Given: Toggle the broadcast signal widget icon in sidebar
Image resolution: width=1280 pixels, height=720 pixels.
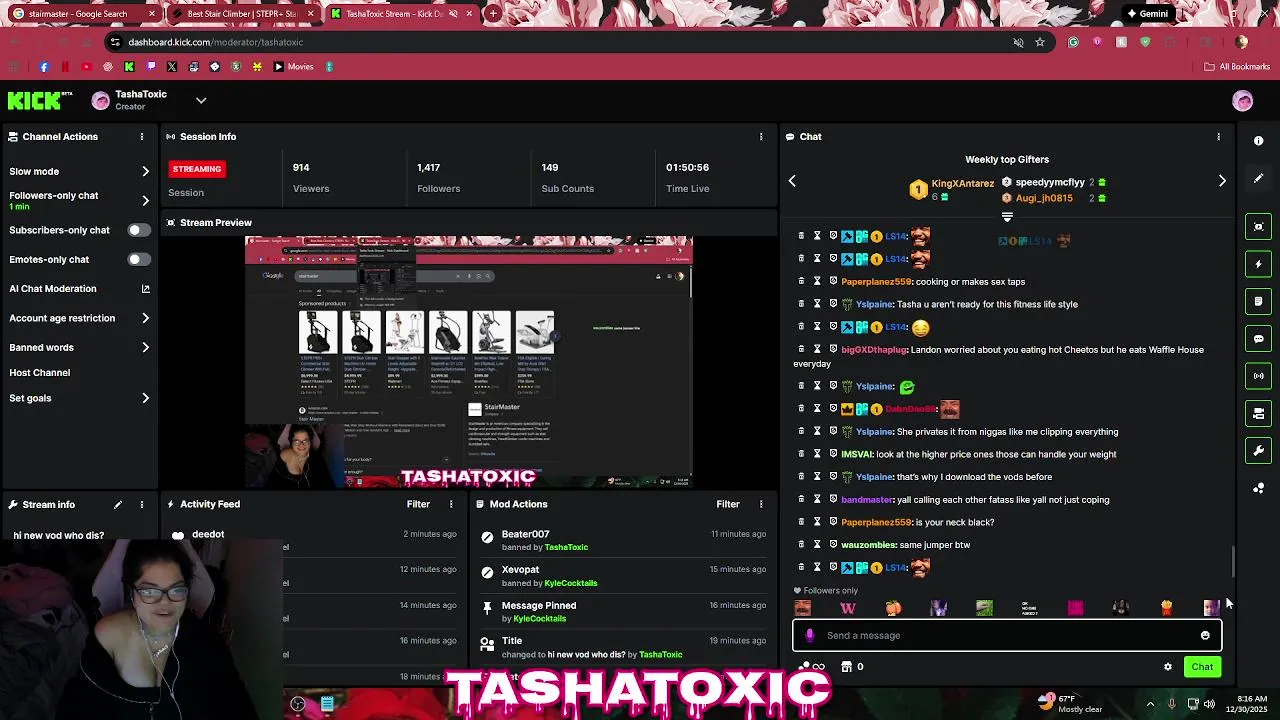Looking at the screenshot, I should pos(1259,376).
